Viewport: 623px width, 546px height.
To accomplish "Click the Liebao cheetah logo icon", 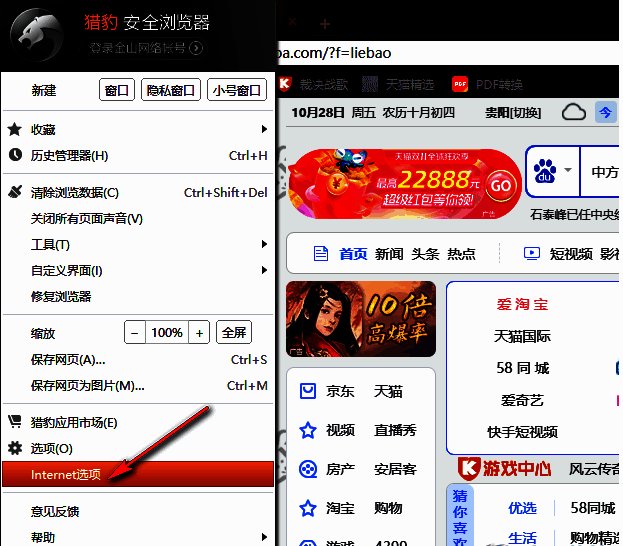I will [x=37, y=35].
